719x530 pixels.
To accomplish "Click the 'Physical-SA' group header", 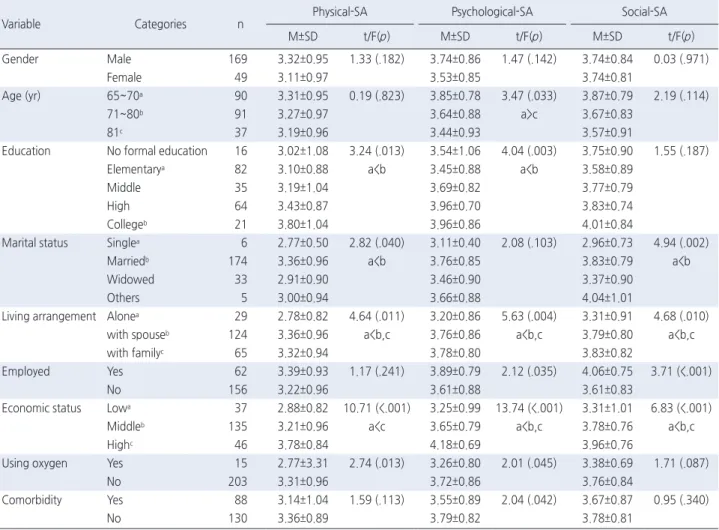I will (x=340, y=11).
